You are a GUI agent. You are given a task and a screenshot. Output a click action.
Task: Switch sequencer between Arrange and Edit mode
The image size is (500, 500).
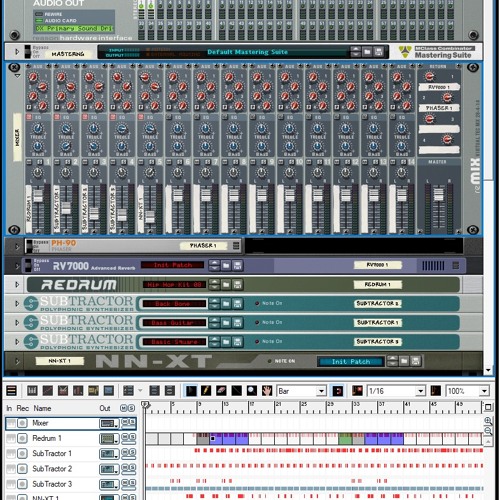pyautogui.click(x=12, y=390)
